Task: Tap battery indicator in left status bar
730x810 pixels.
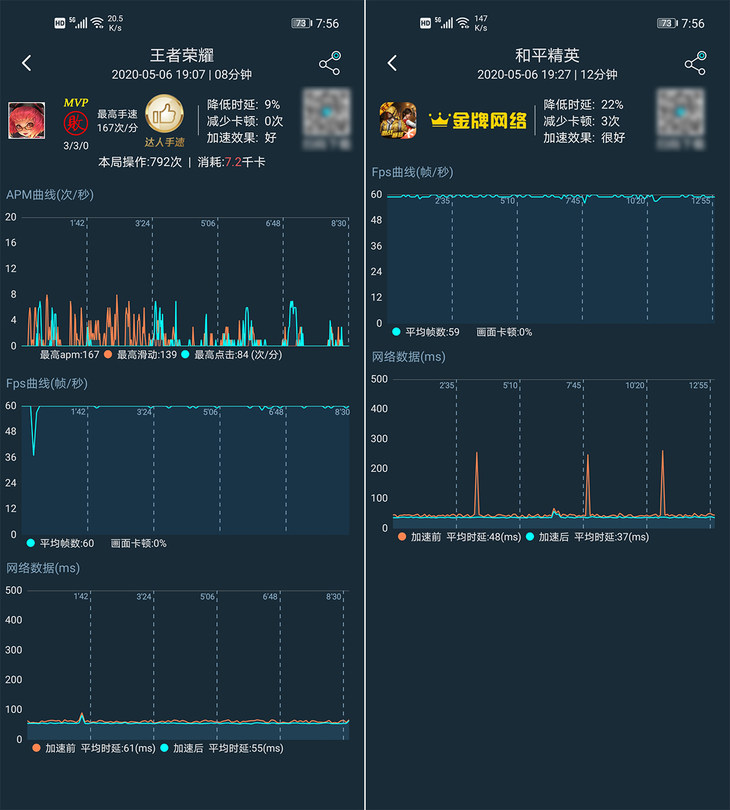Action: (300, 23)
